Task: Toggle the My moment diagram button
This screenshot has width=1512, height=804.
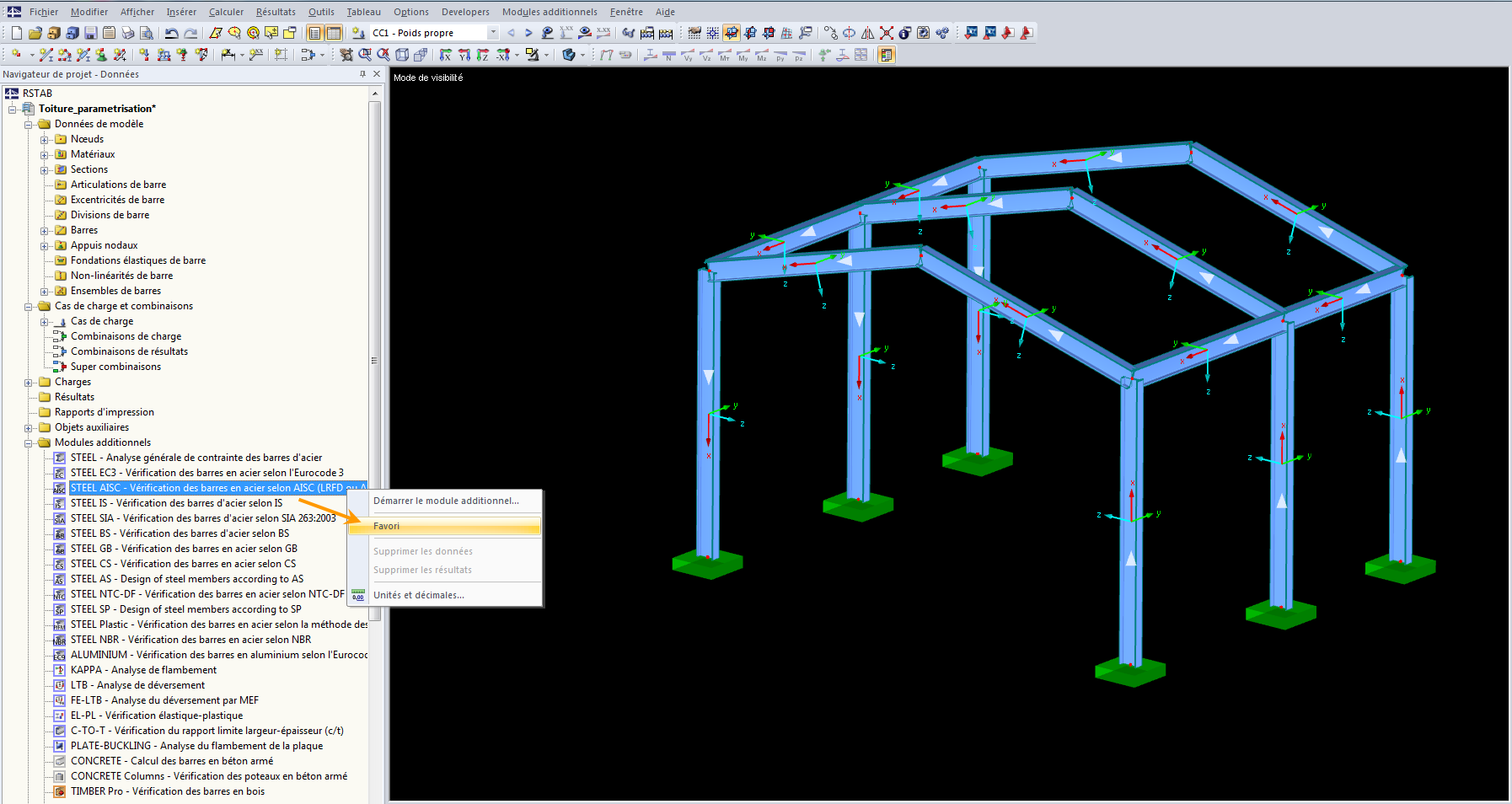Action: point(743,55)
